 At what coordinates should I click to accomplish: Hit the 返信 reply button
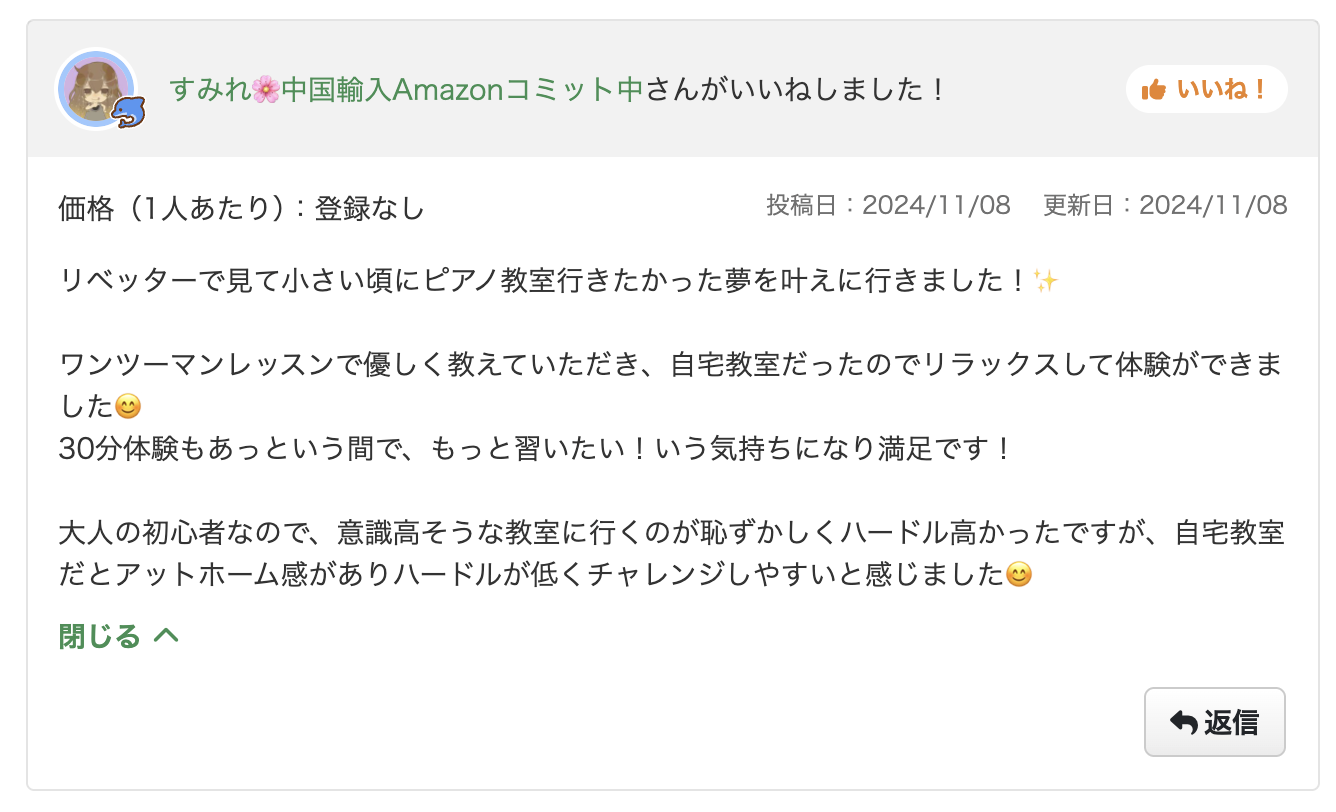[1215, 721]
